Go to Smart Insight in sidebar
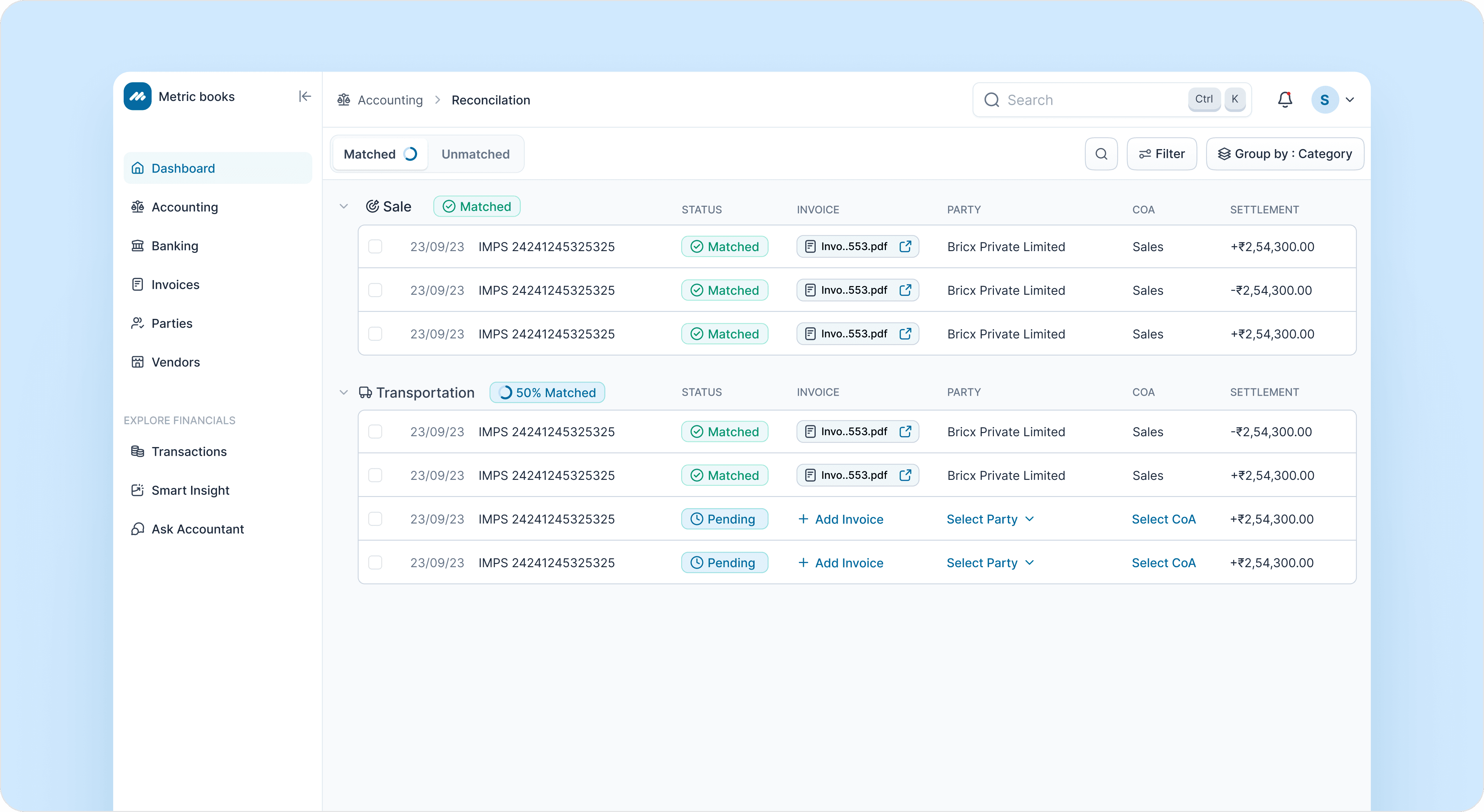The image size is (1484, 812). pyautogui.click(x=190, y=490)
